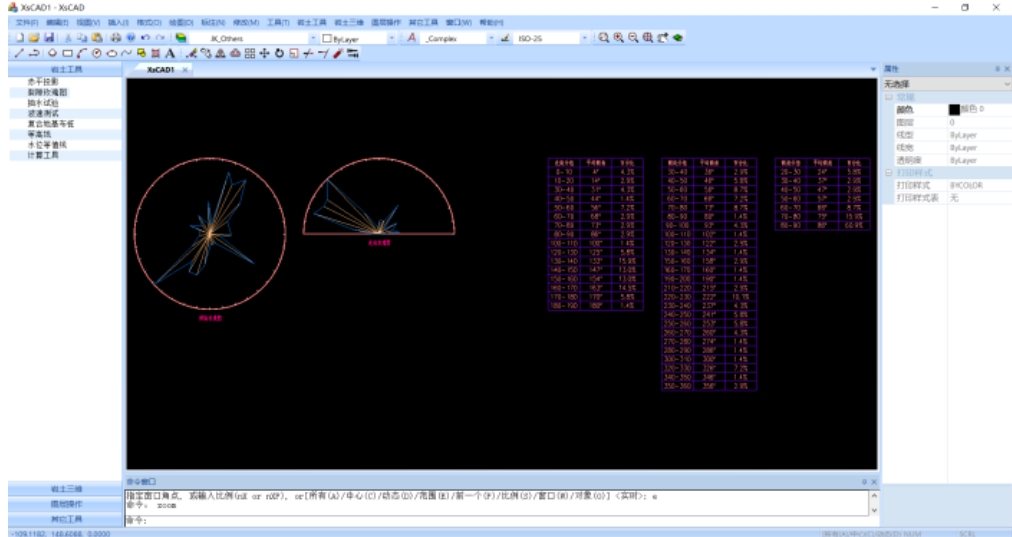The height and width of the screenshot is (537, 1012).
Task: Open the JK_Others layer dropdown
Action: click(x=314, y=39)
